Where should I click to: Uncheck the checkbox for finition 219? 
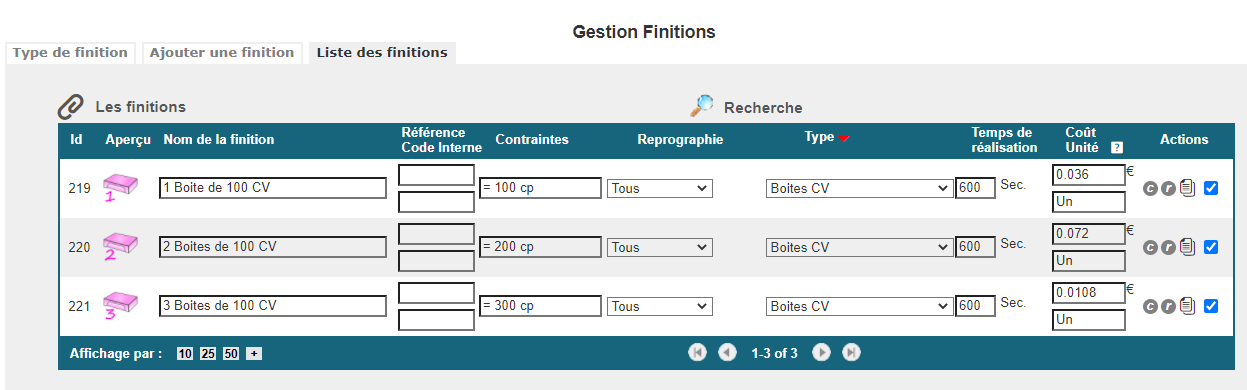click(1211, 188)
